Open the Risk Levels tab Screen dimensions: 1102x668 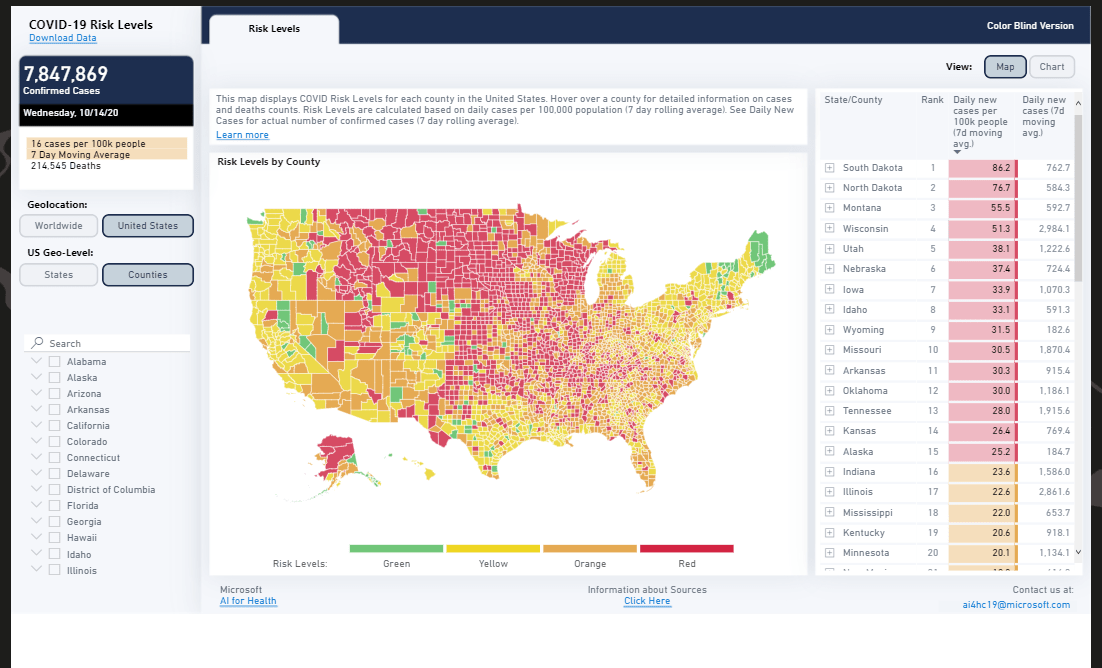point(274,29)
